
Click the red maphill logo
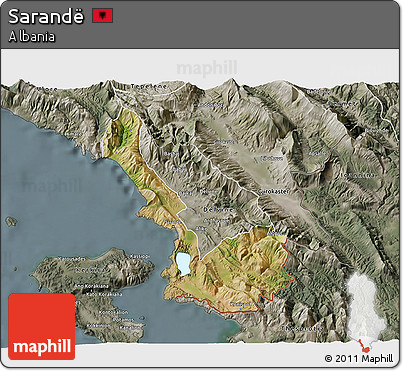[42, 327]
